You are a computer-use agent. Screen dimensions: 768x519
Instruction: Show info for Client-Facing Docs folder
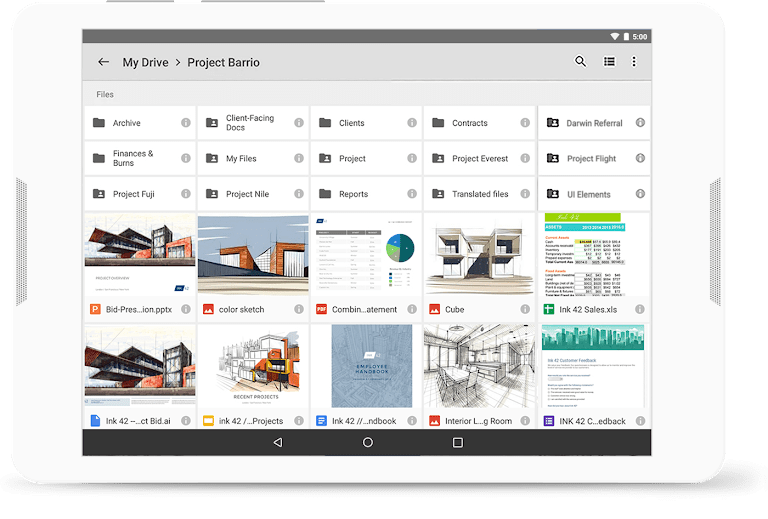(x=299, y=122)
